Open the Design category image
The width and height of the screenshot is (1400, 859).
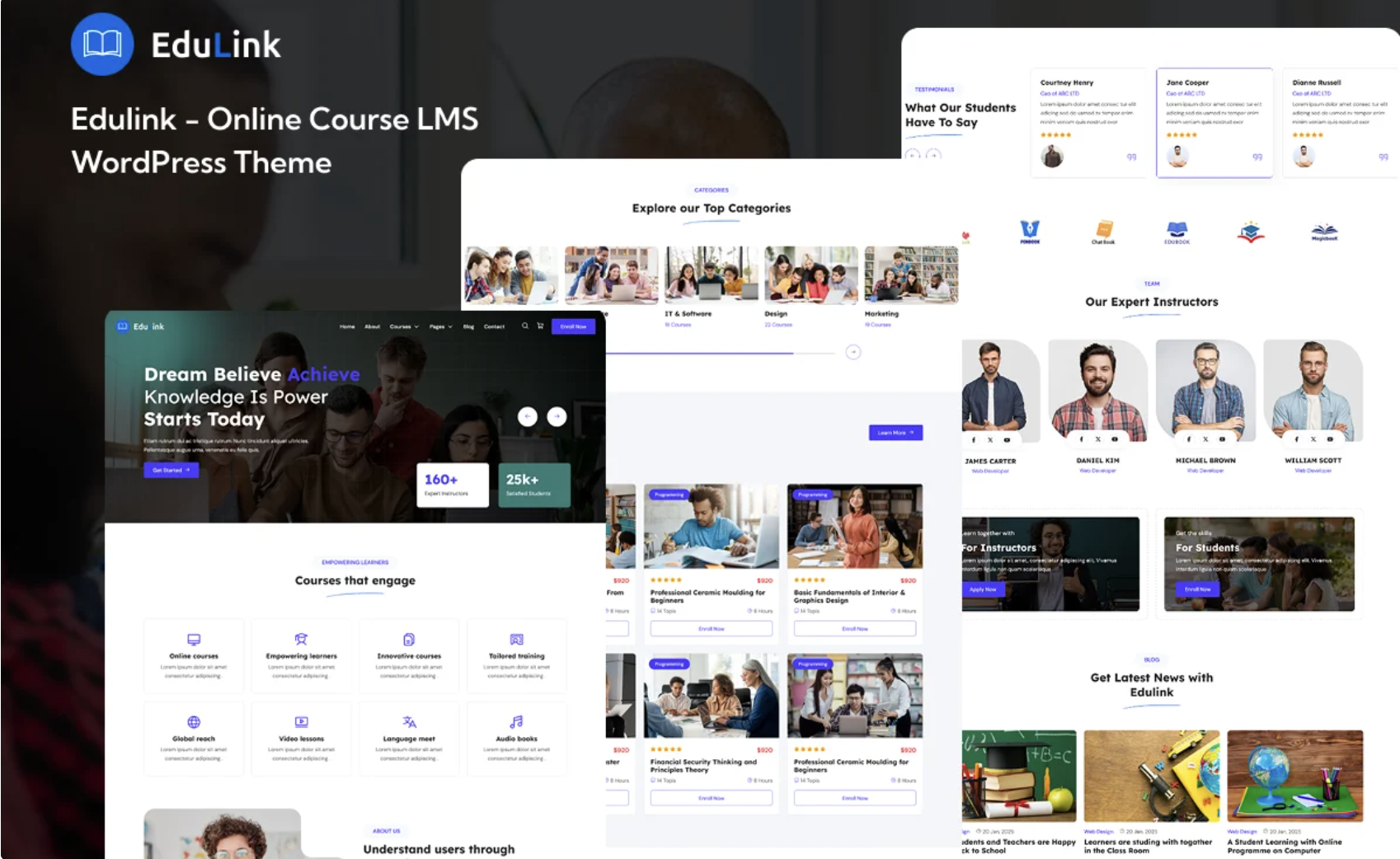[x=811, y=275]
